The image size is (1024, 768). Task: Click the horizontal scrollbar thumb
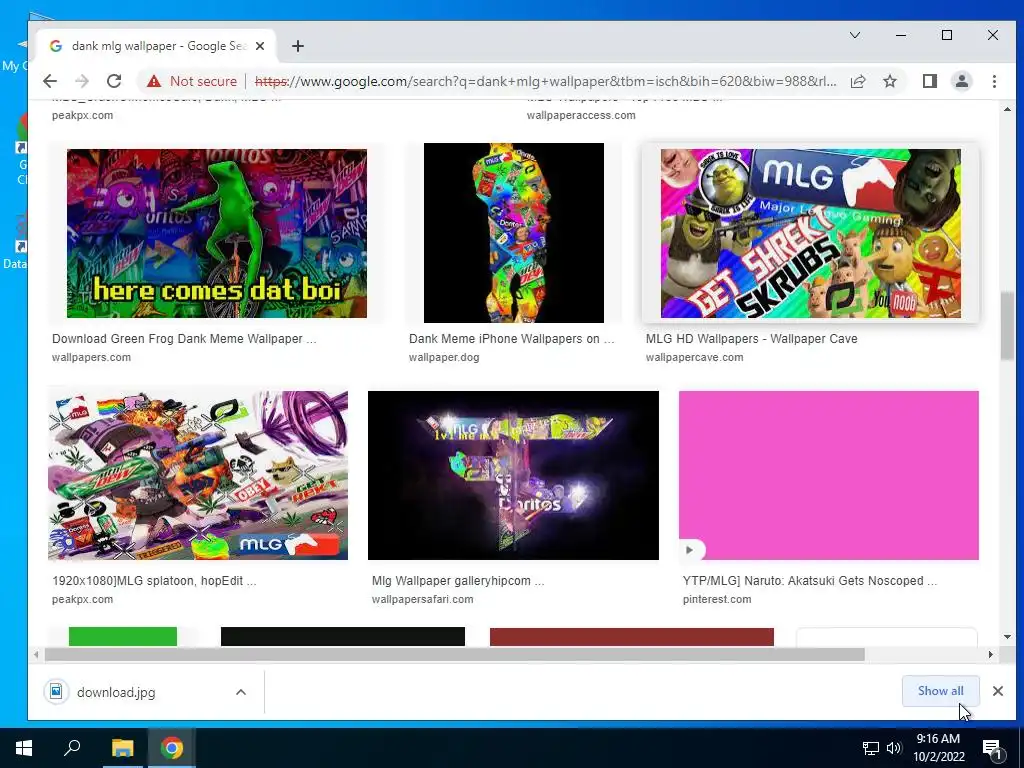point(455,654)
